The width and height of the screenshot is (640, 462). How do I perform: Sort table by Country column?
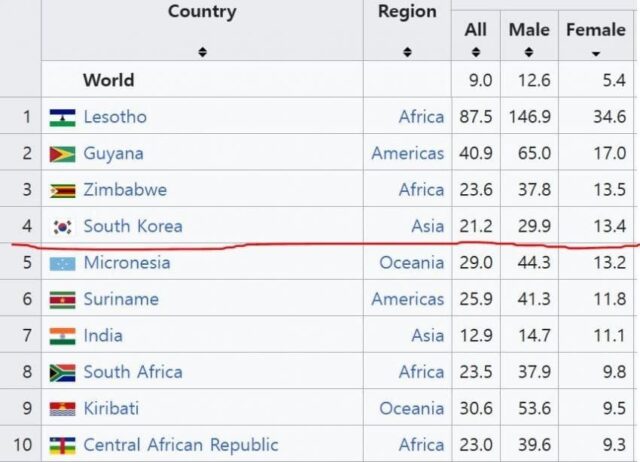click(202, 51)
